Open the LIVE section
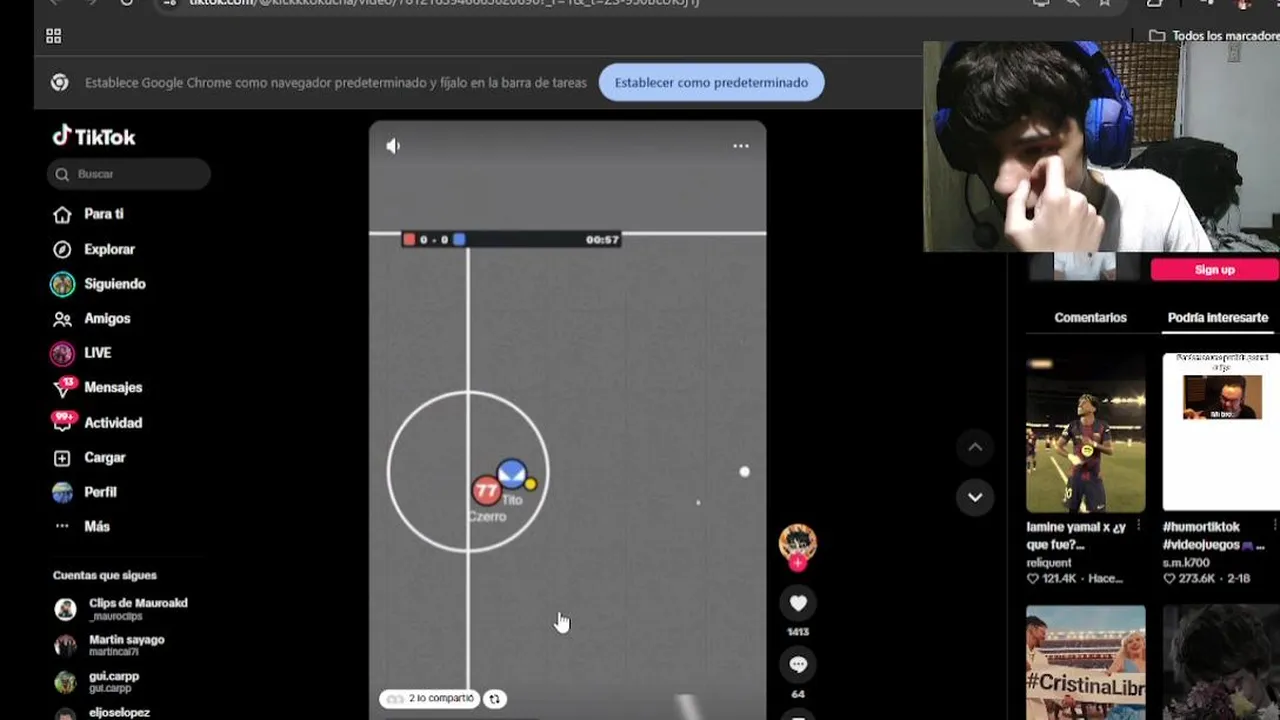The image size is (1280, 720). pos(98,353)
